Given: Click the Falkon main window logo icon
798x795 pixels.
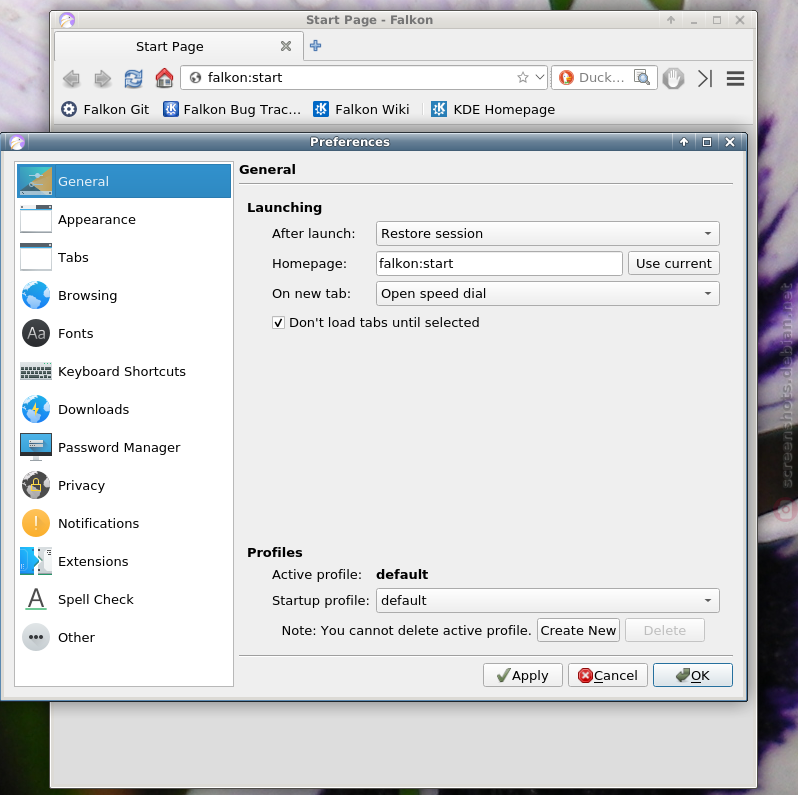Looking at the screenshot, I should coord(67,20).
